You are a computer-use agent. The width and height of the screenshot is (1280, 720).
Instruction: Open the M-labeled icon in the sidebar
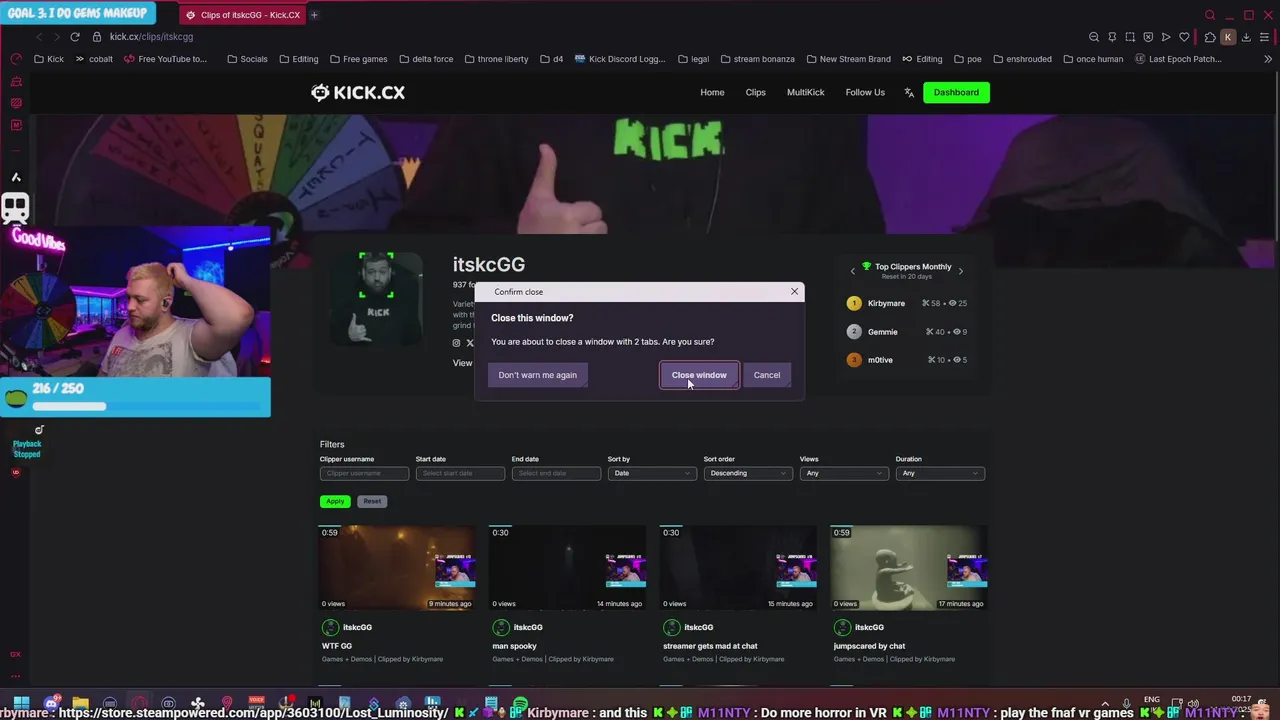(x=16, y=126)
